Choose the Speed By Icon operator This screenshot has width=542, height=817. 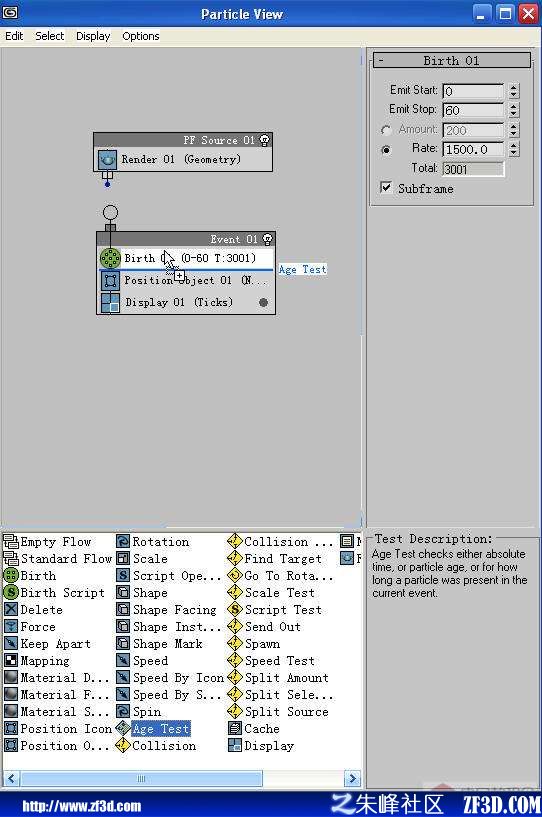click(x=170, y=678)
